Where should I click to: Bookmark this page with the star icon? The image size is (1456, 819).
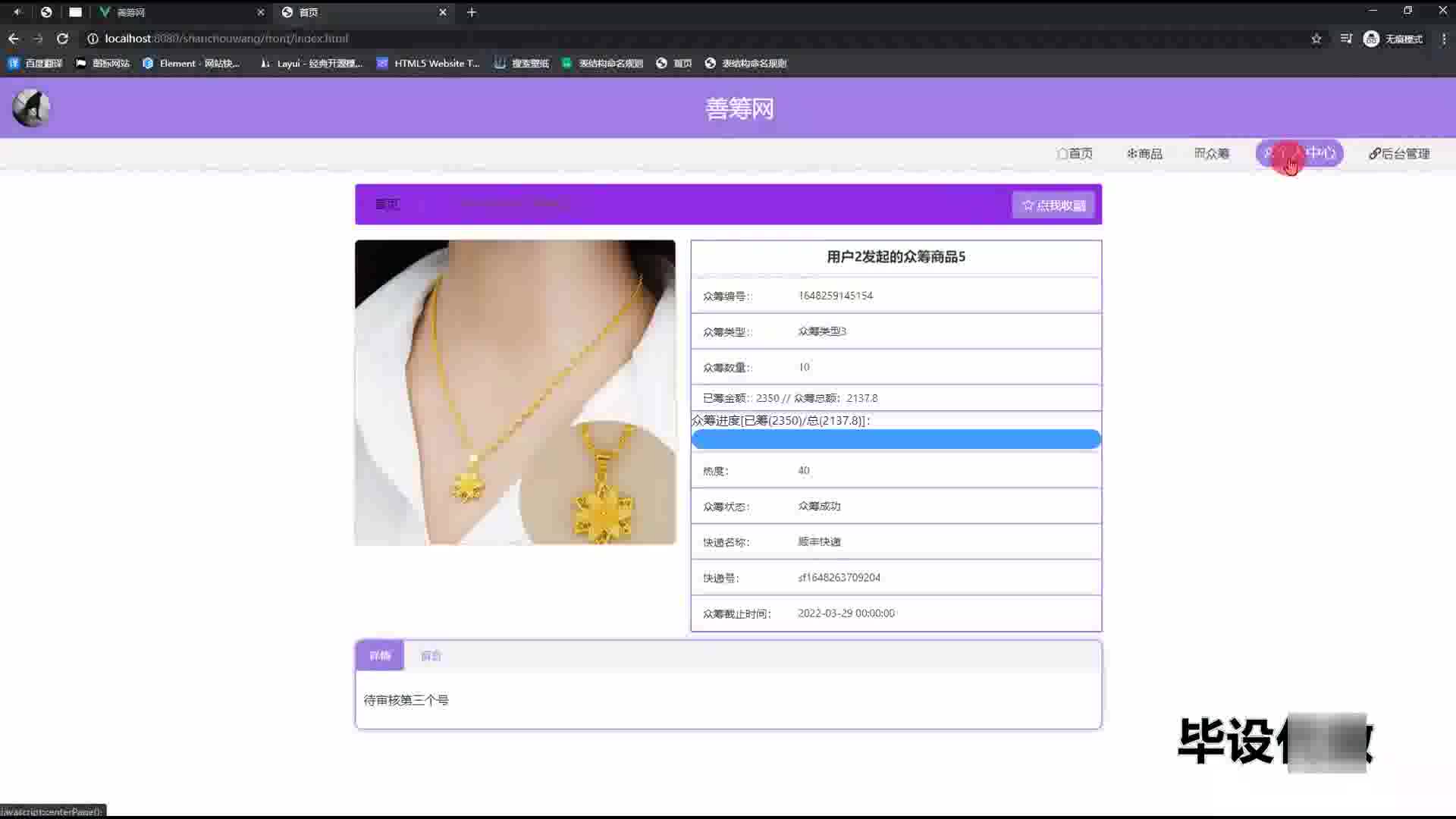(x=1316, y=39)
